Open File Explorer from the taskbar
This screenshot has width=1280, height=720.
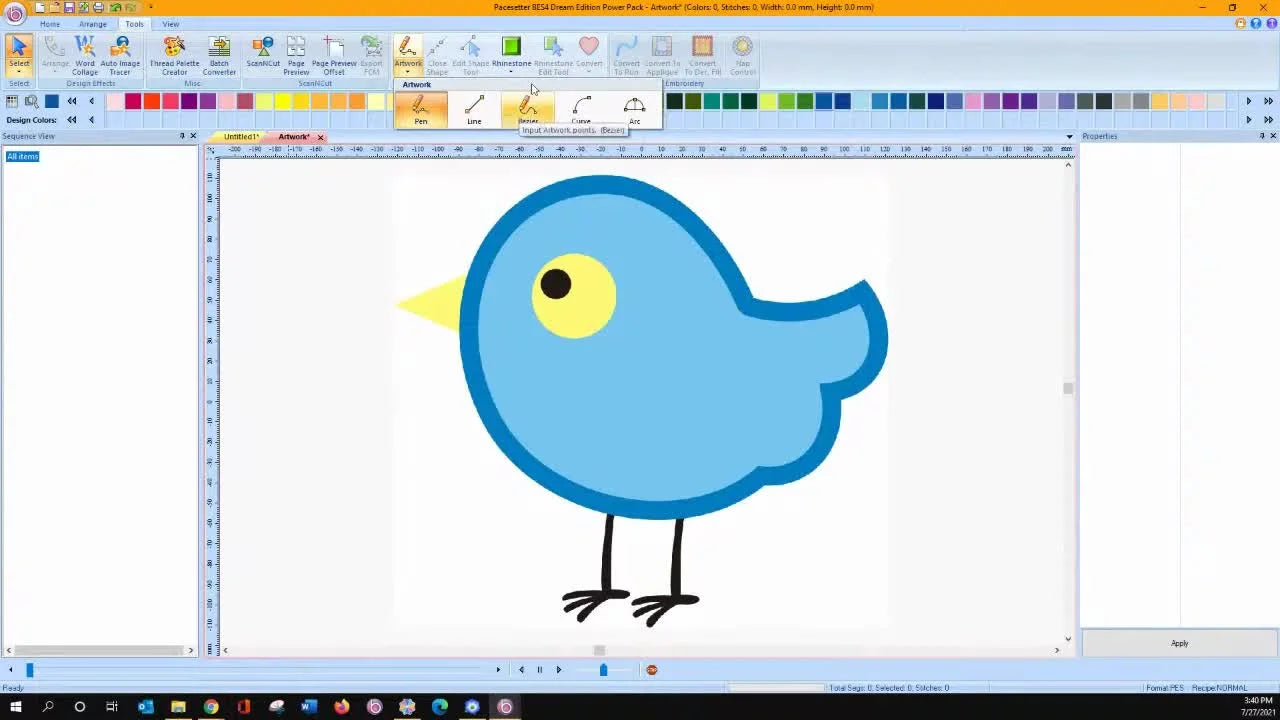coord(178,707)
